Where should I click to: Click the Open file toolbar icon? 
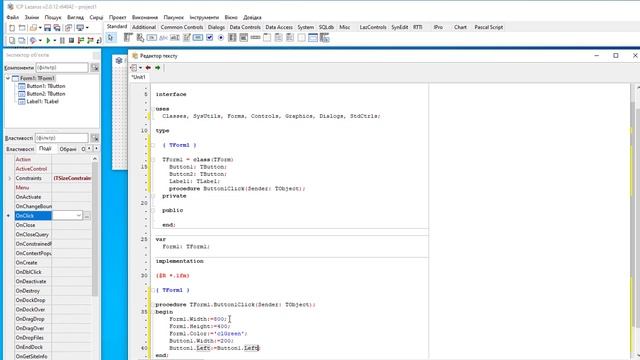pos(33,28)
